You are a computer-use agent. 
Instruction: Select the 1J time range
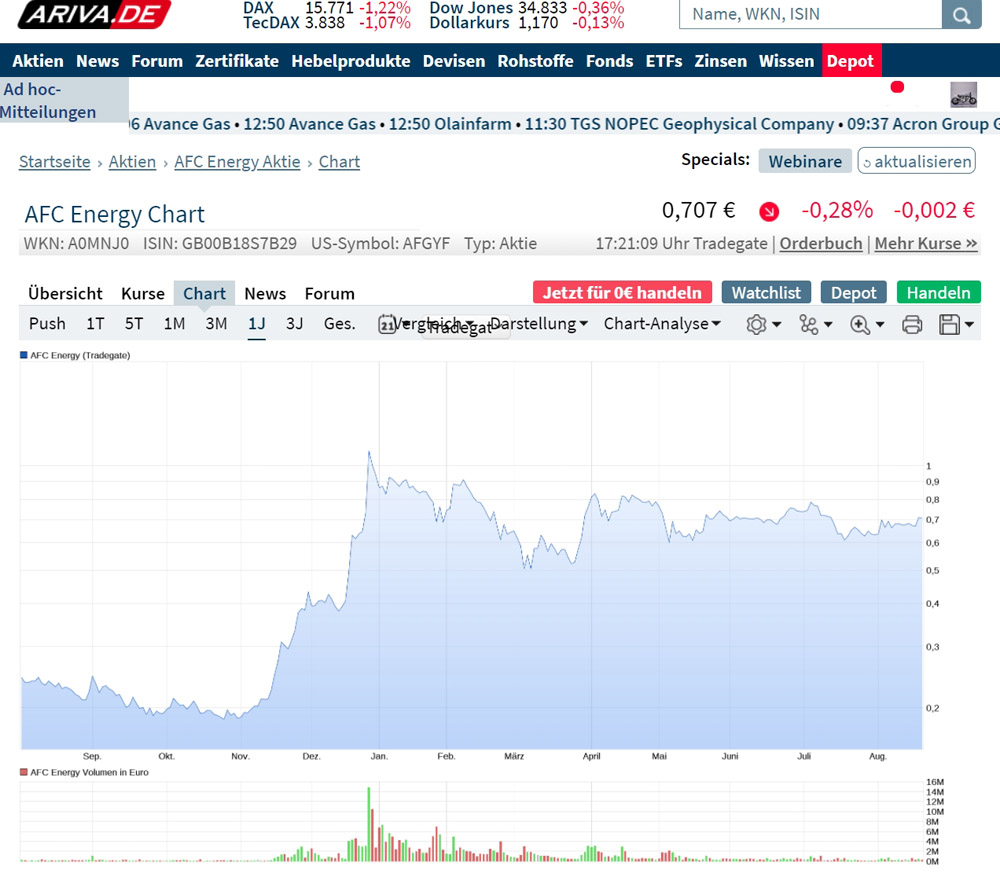pos(256,324)
